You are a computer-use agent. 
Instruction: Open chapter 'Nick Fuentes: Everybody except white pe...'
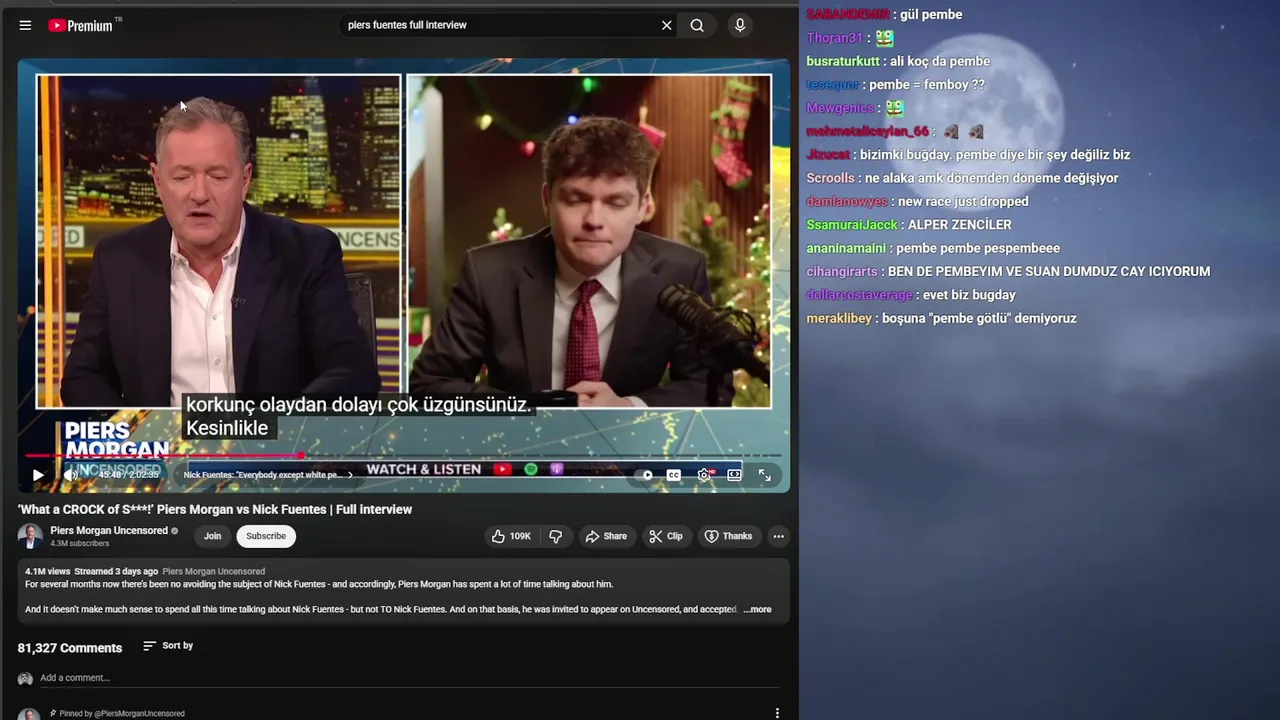(267, 475)
